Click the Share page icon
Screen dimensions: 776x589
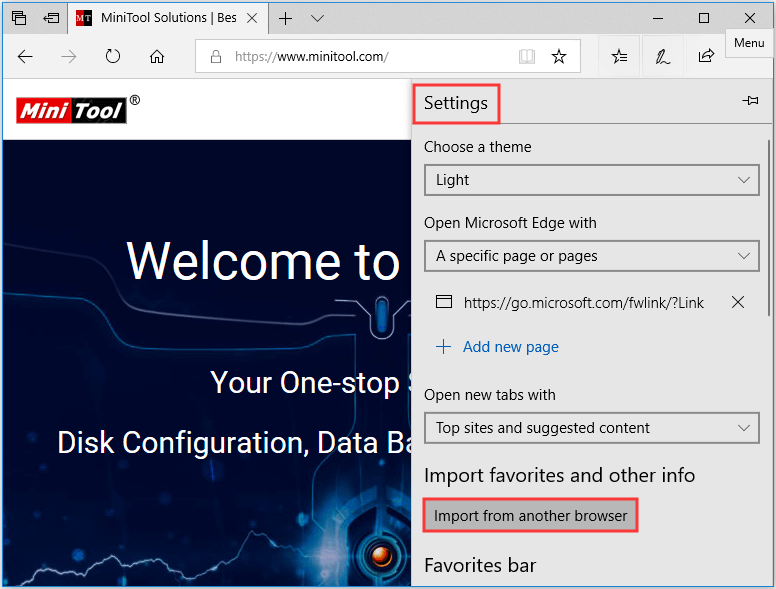[706, 57]
